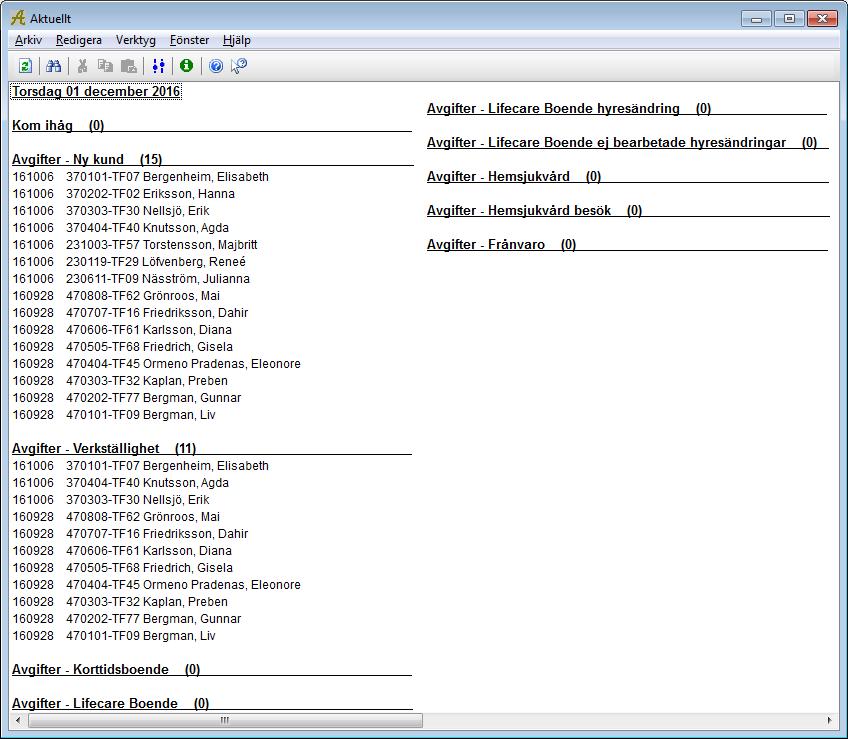
Task: Select Nellsjö, Erik under Verkställighet
Action: click(111, 500)
